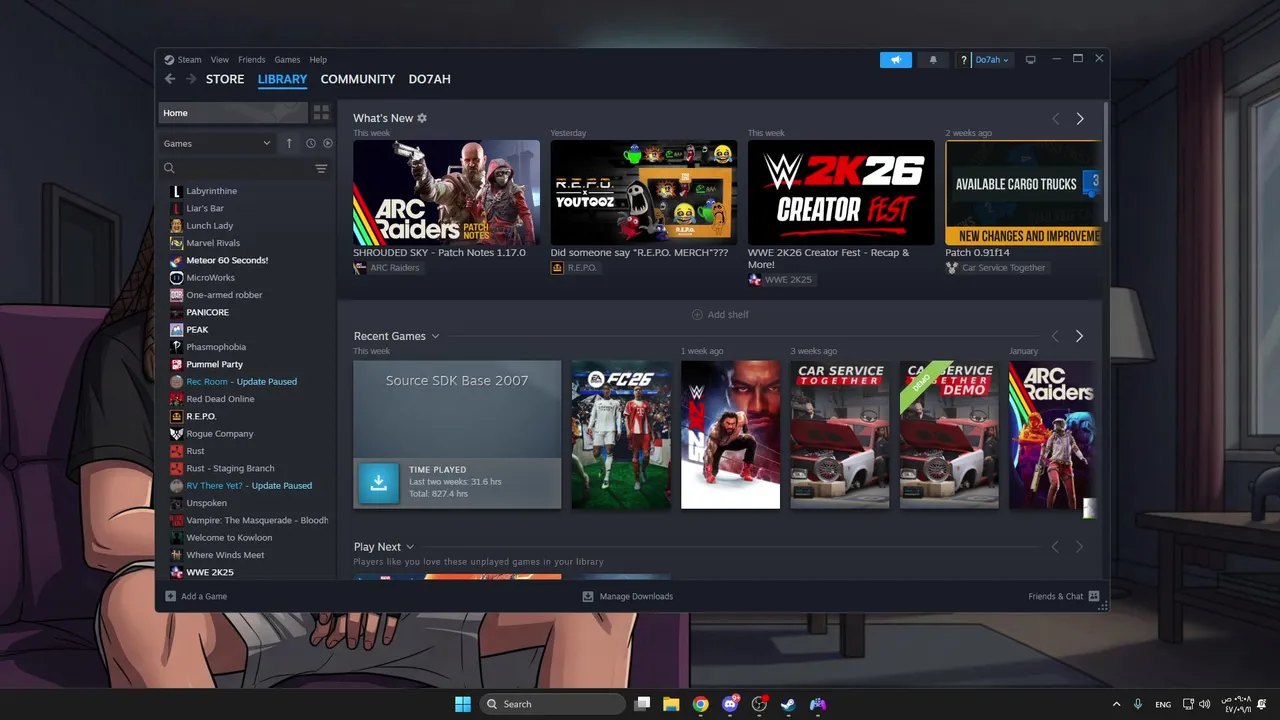Click the forward navigation arrow
The width and height of the screenshot is (1280, 720).
190,79
